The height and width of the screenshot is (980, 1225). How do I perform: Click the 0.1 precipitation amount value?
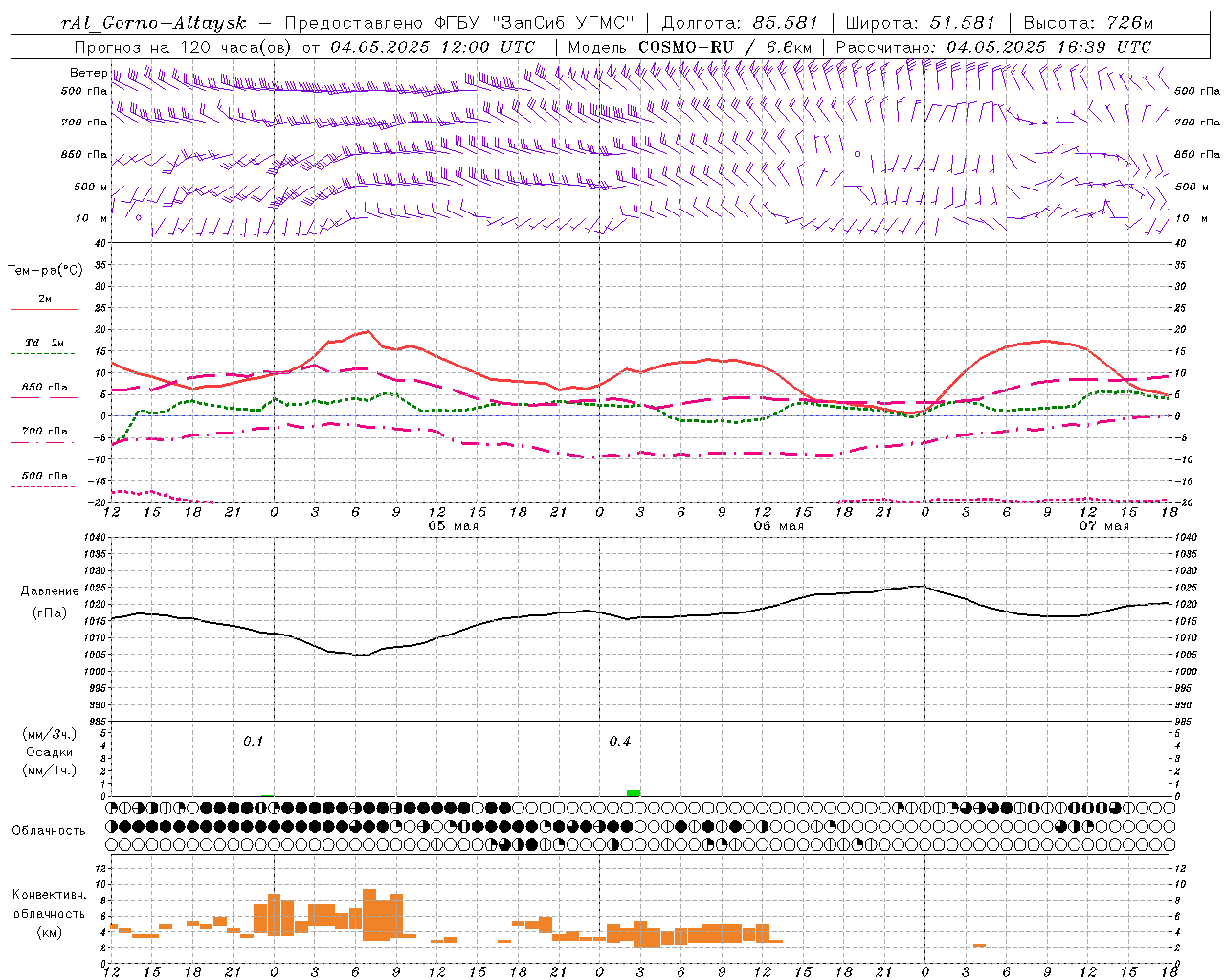(253, 742)
